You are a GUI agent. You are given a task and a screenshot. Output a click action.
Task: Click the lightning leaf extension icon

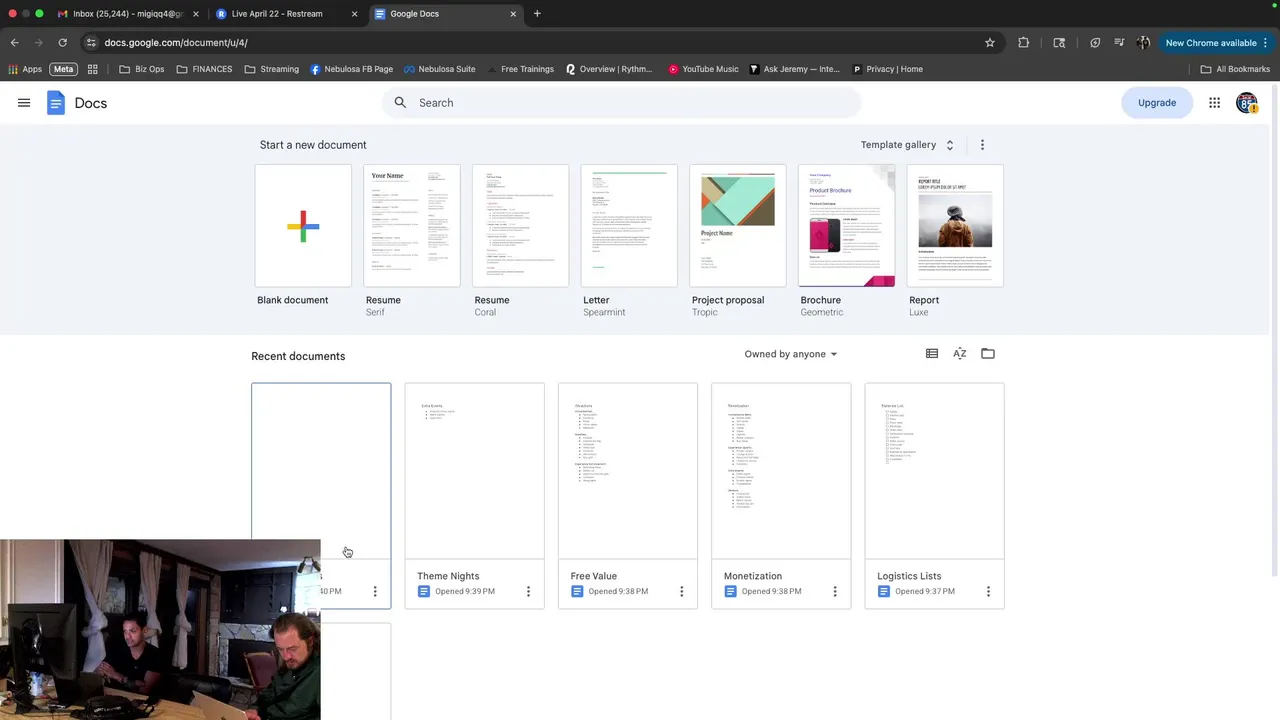1095,43
